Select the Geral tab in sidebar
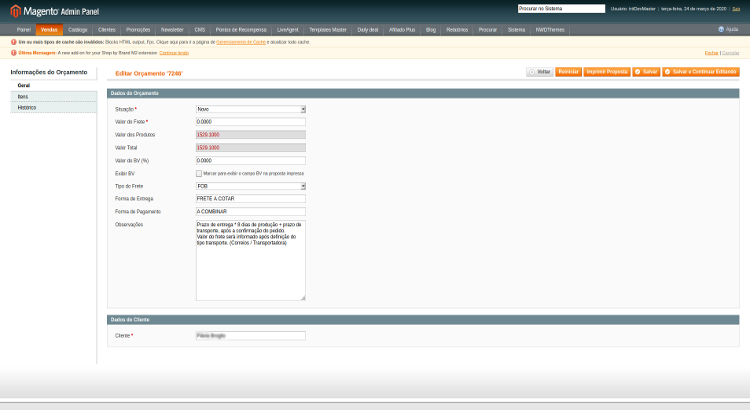This screenshot has width=750, height=410. [x=54, y=85]
